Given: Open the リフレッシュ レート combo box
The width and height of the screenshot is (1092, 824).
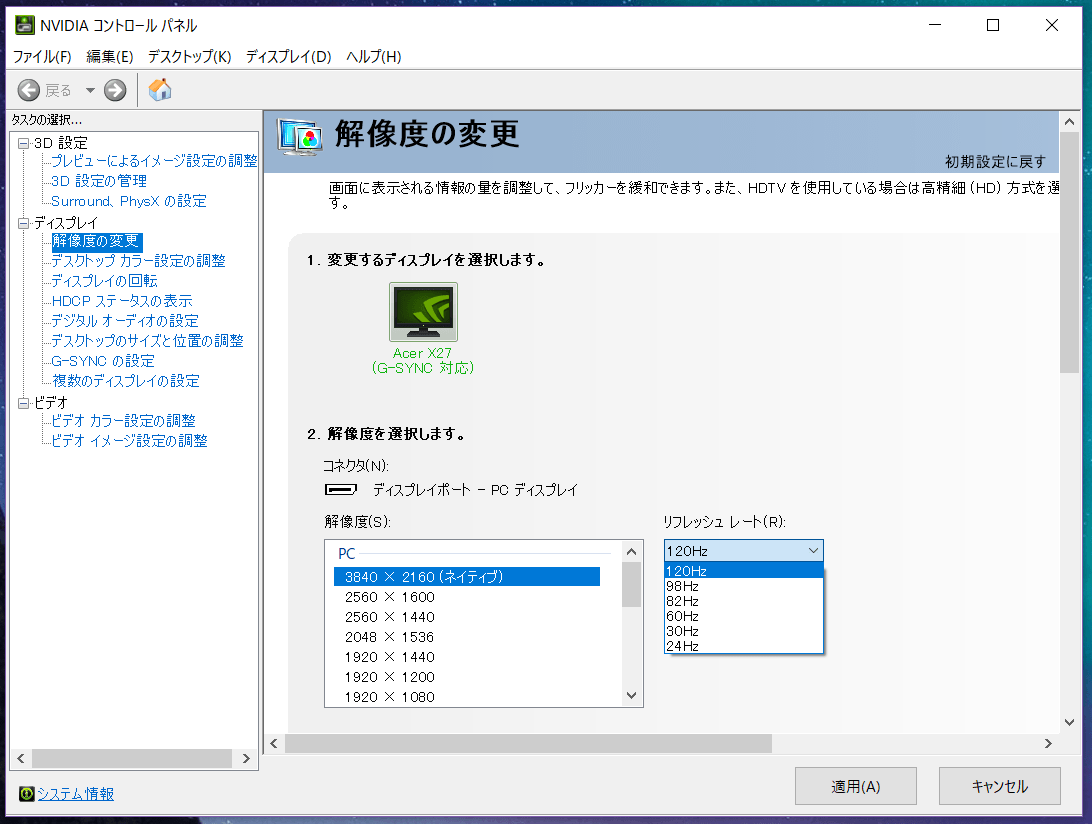Looking at the screenshot, I should [x=743, y=551].
